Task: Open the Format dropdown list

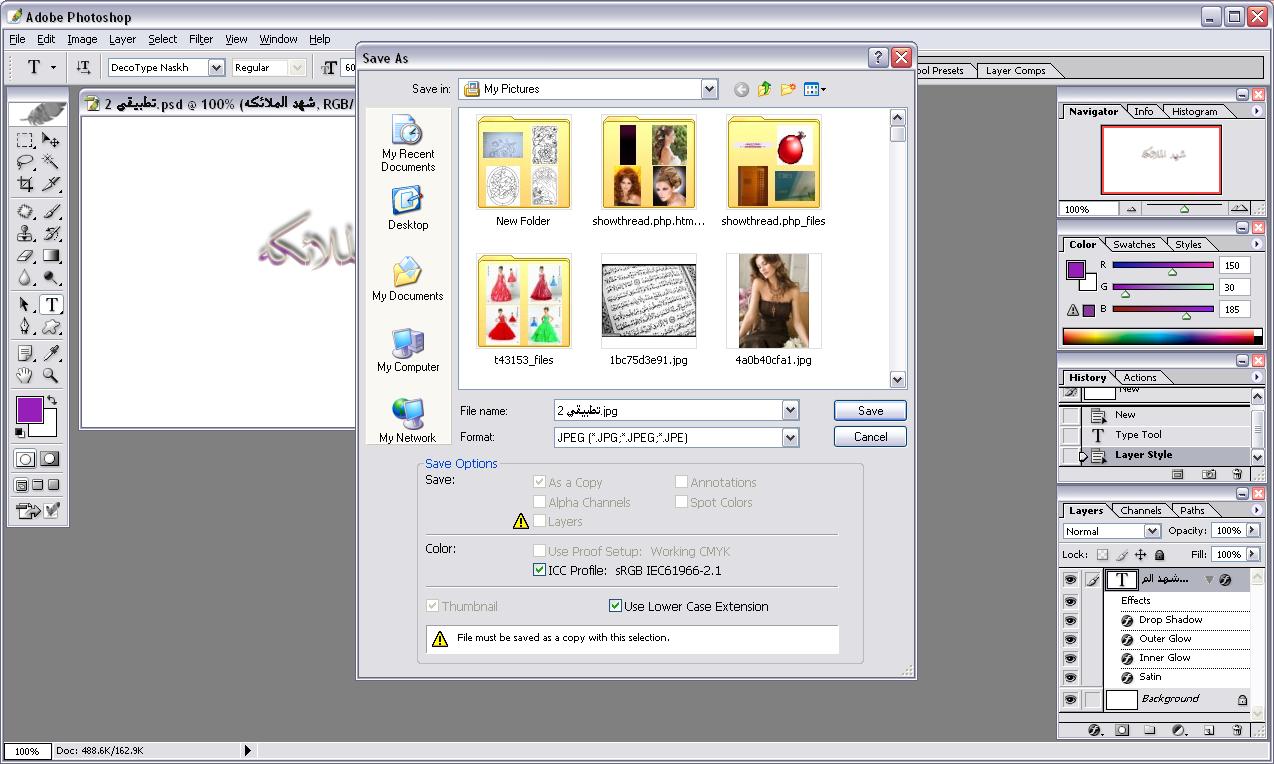Action: pyautogui.click(x=790, y=437)
